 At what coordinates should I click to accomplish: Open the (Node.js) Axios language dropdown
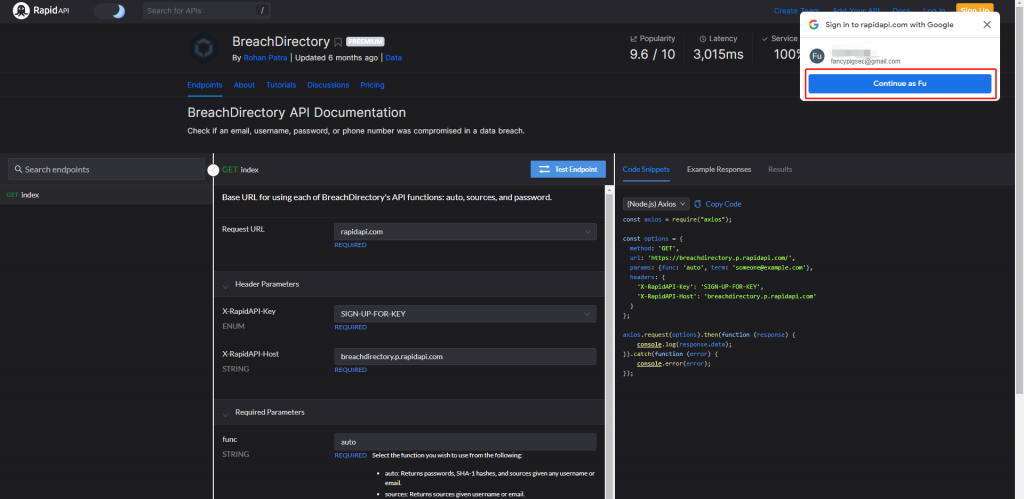click(x=655, y=203)
